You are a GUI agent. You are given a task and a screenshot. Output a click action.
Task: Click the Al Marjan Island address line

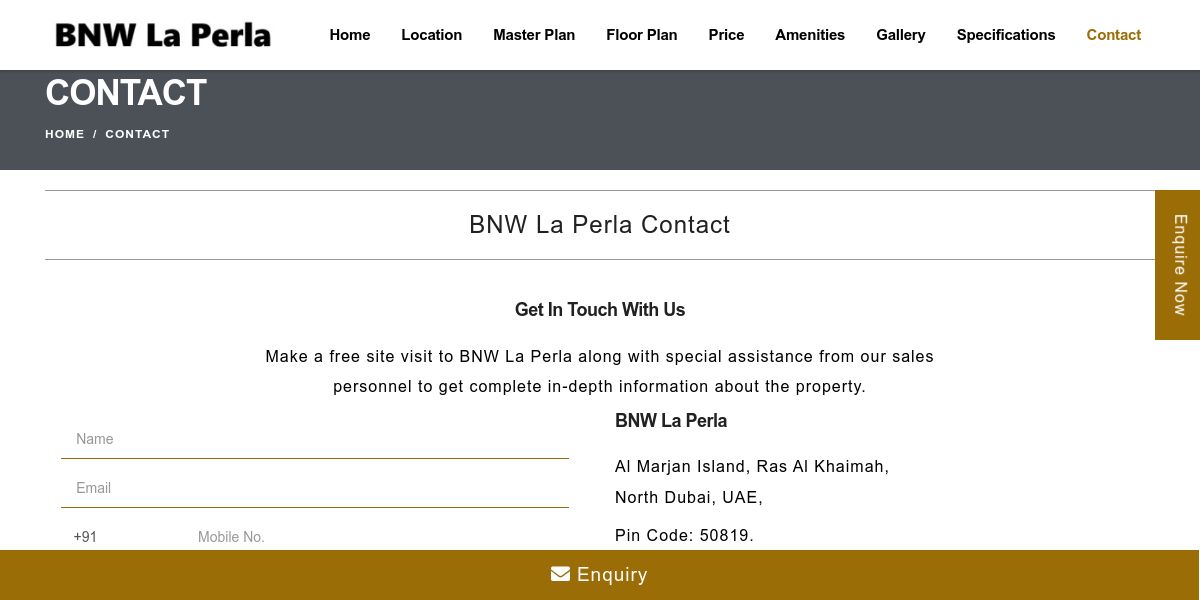point(752,466)
